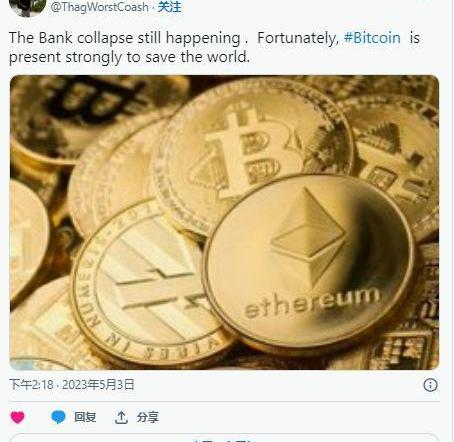The width and height of the screenshot is (454, 442).
Task: Click the share upload arrow icon
Action: (121, 417)
